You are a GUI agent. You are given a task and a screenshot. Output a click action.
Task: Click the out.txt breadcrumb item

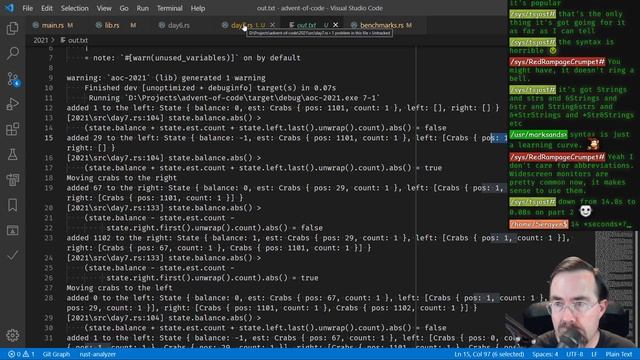point(74,40)
